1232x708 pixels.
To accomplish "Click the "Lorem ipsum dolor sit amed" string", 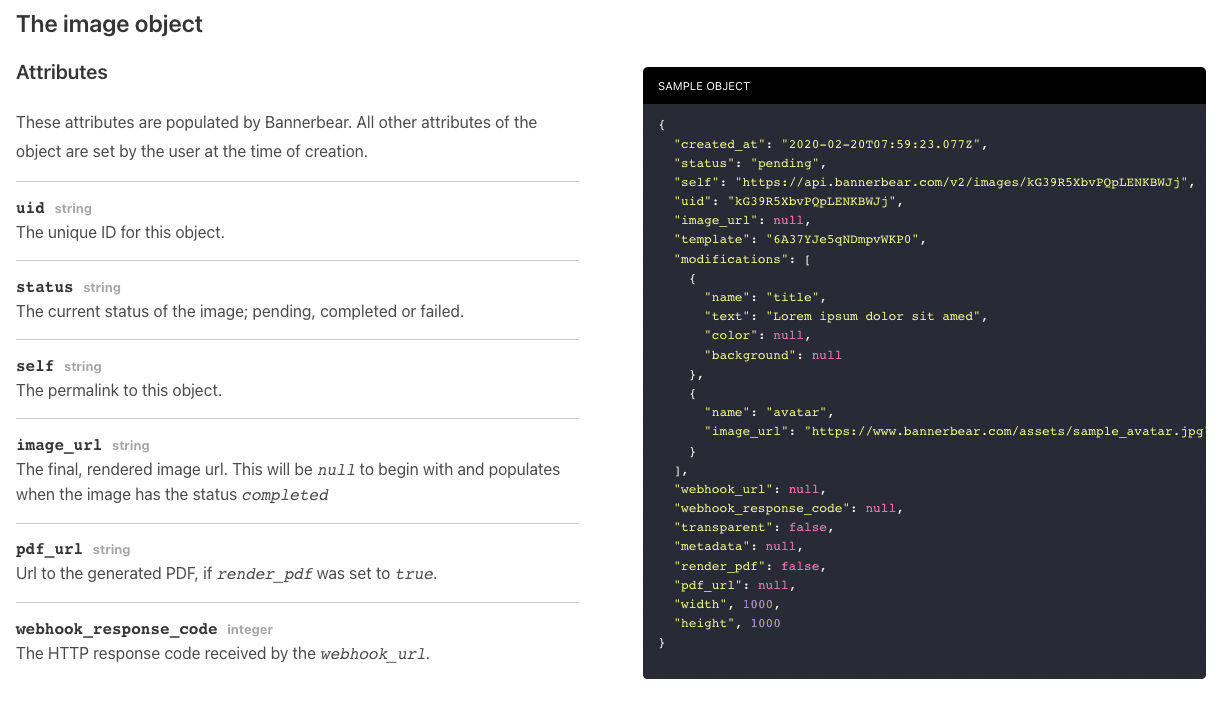I will coord(876,316).
